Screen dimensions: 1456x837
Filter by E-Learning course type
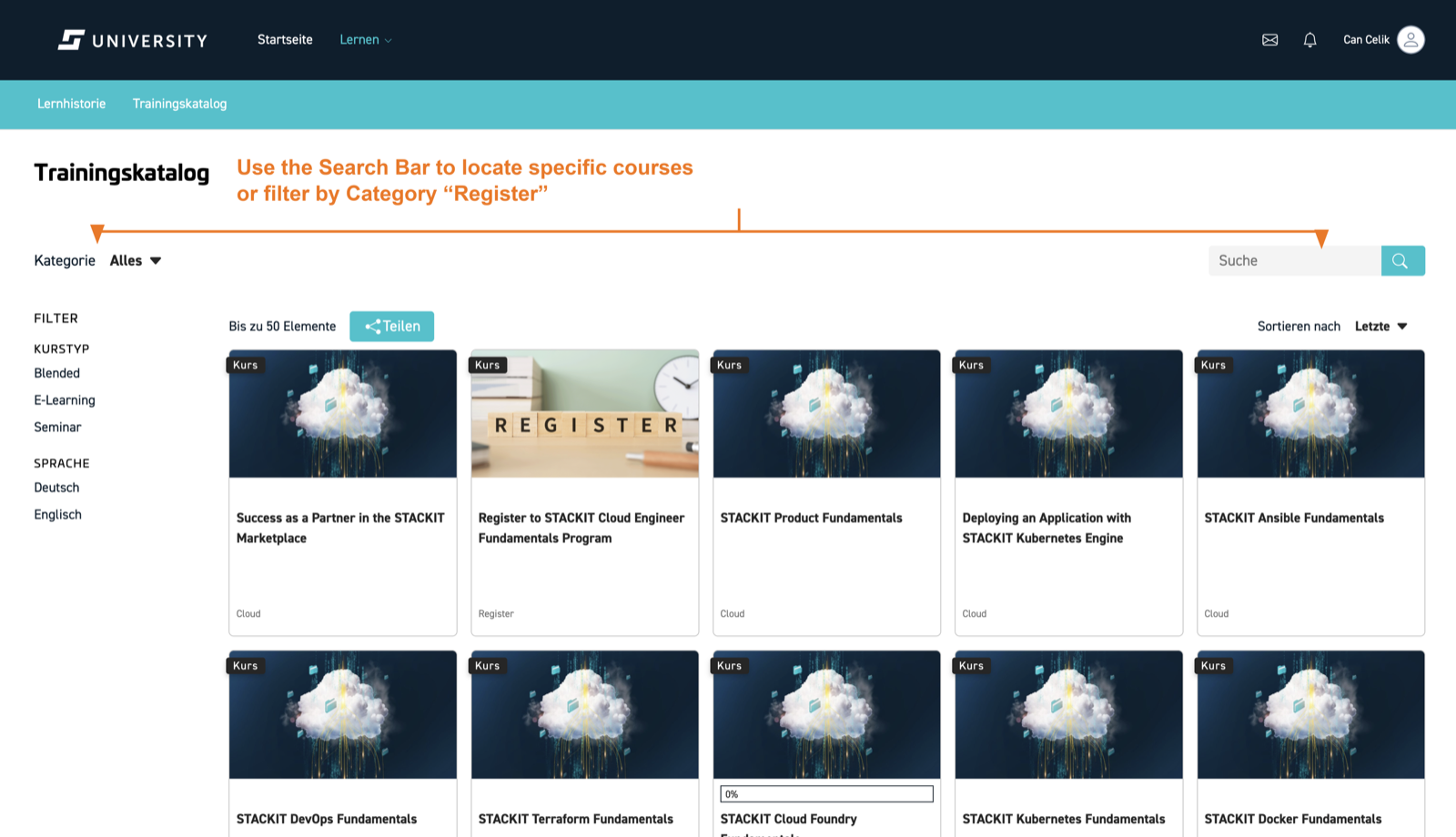pos(65,400)
